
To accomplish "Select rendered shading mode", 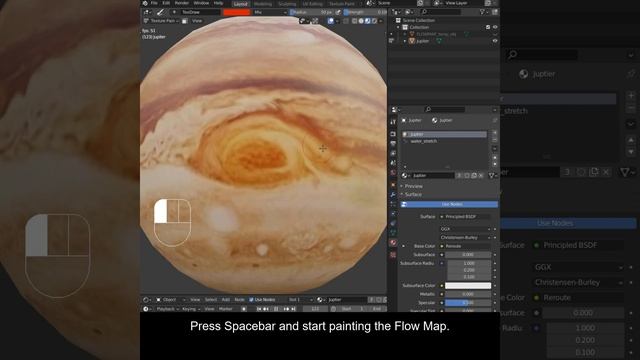I will click(374, 21).
